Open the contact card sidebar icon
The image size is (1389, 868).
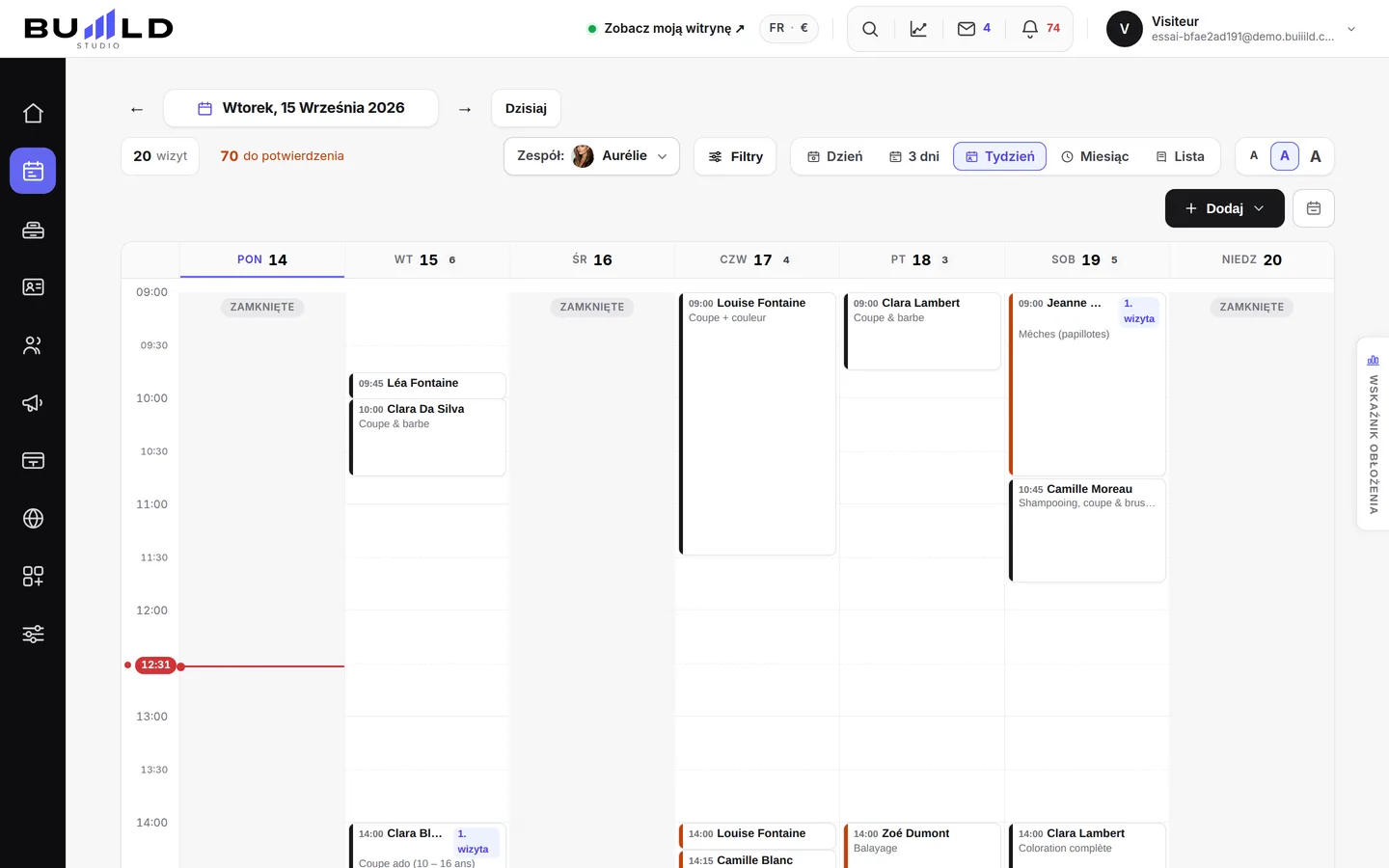point(33,286)
